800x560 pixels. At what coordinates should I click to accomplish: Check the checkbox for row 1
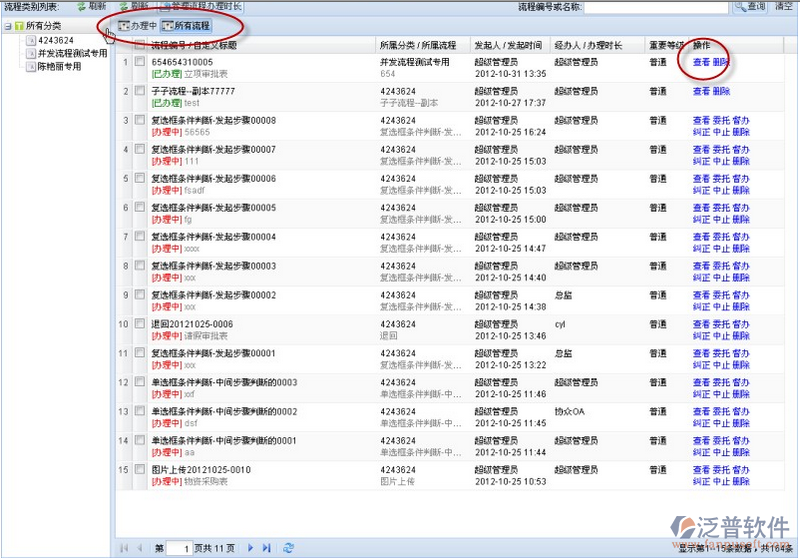140,62
